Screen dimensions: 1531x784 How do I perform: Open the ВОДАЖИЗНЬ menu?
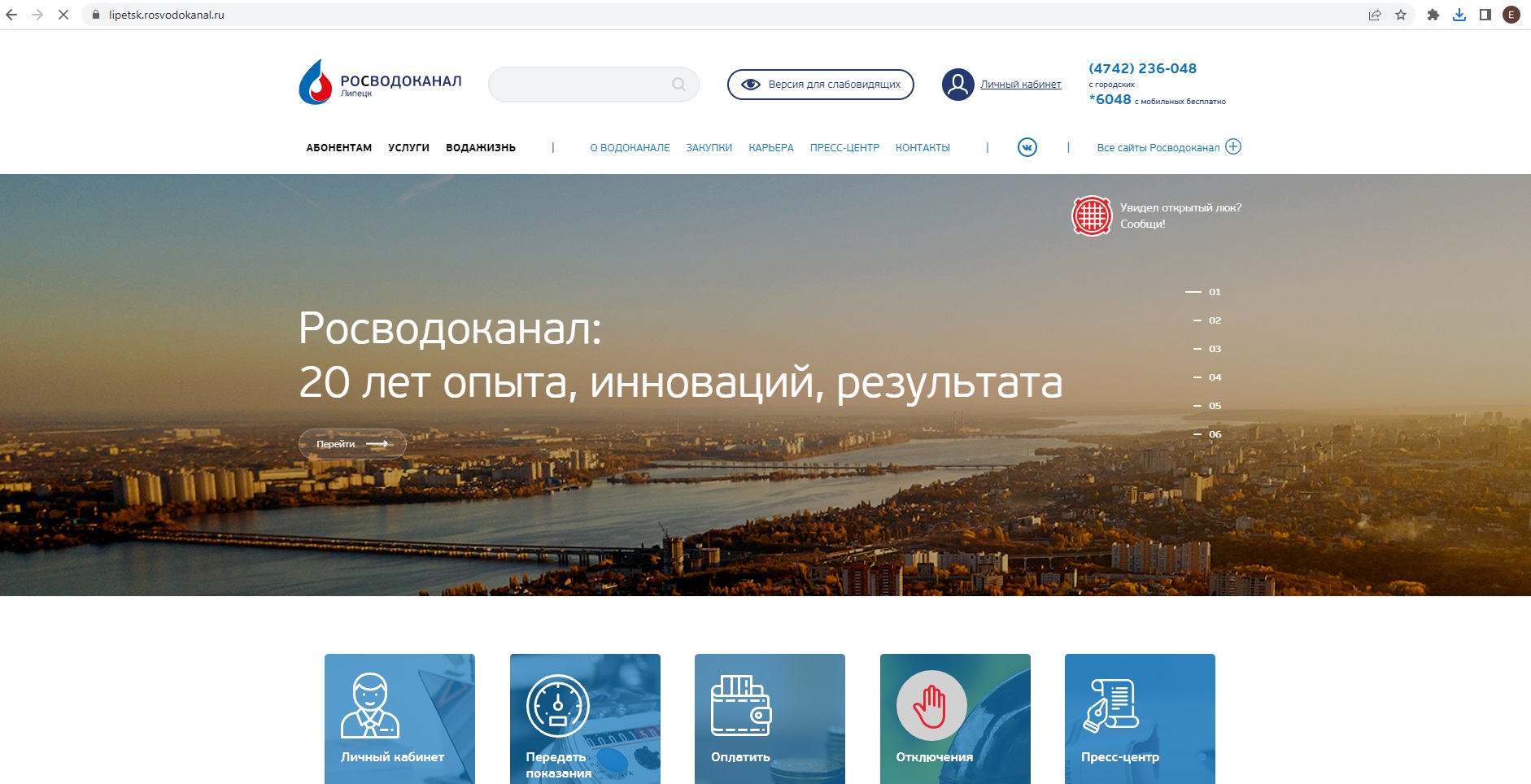[x=481, y=148]
